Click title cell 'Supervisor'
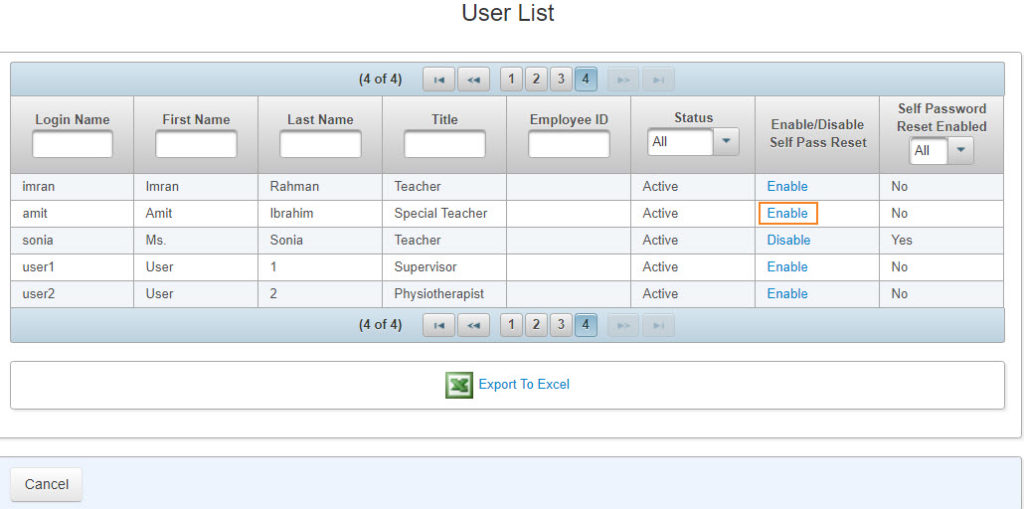The image size is (1024, 509). tap(425, 267)
